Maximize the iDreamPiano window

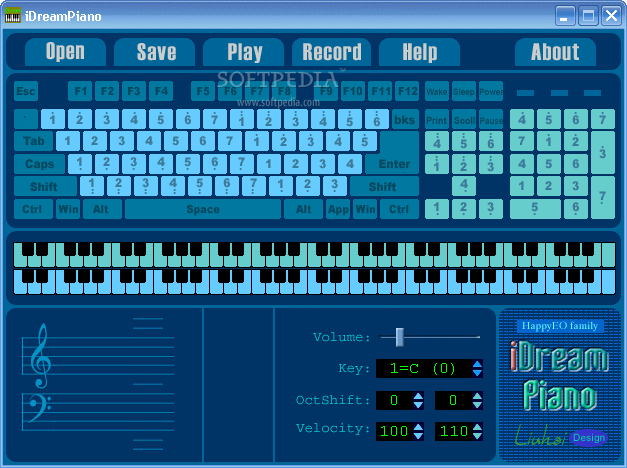588,16
